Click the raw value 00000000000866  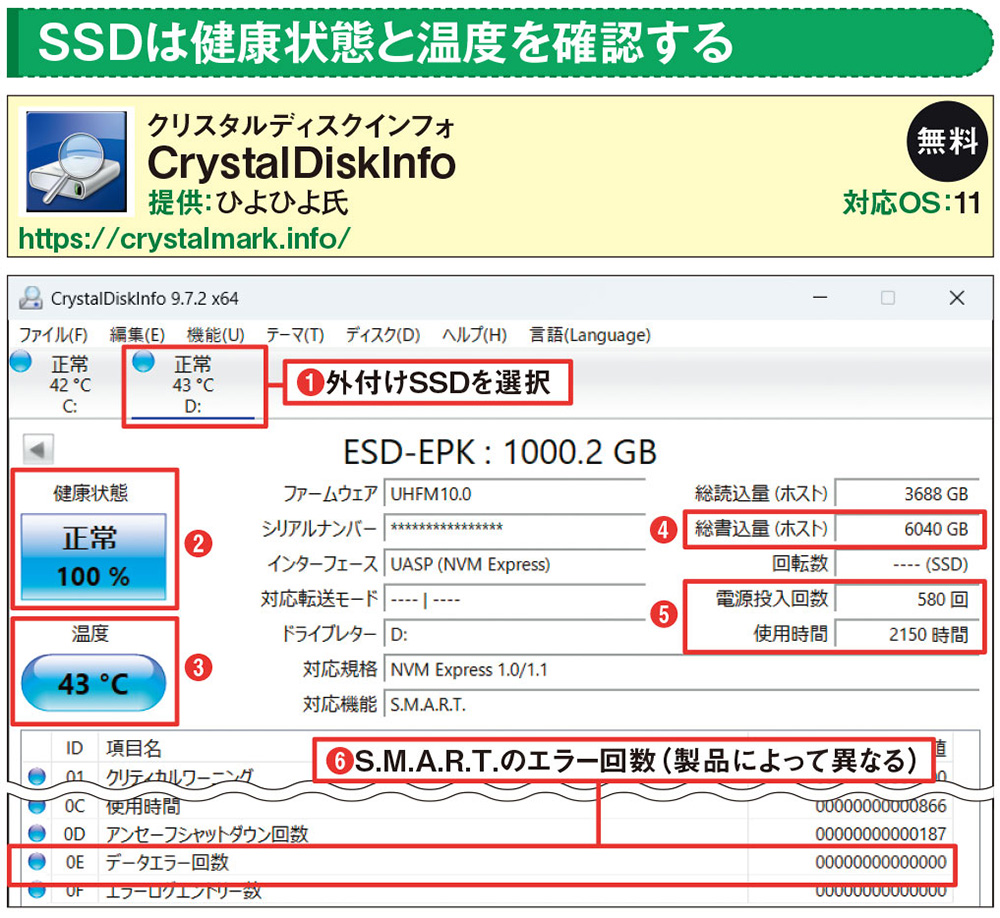(881, 806)
